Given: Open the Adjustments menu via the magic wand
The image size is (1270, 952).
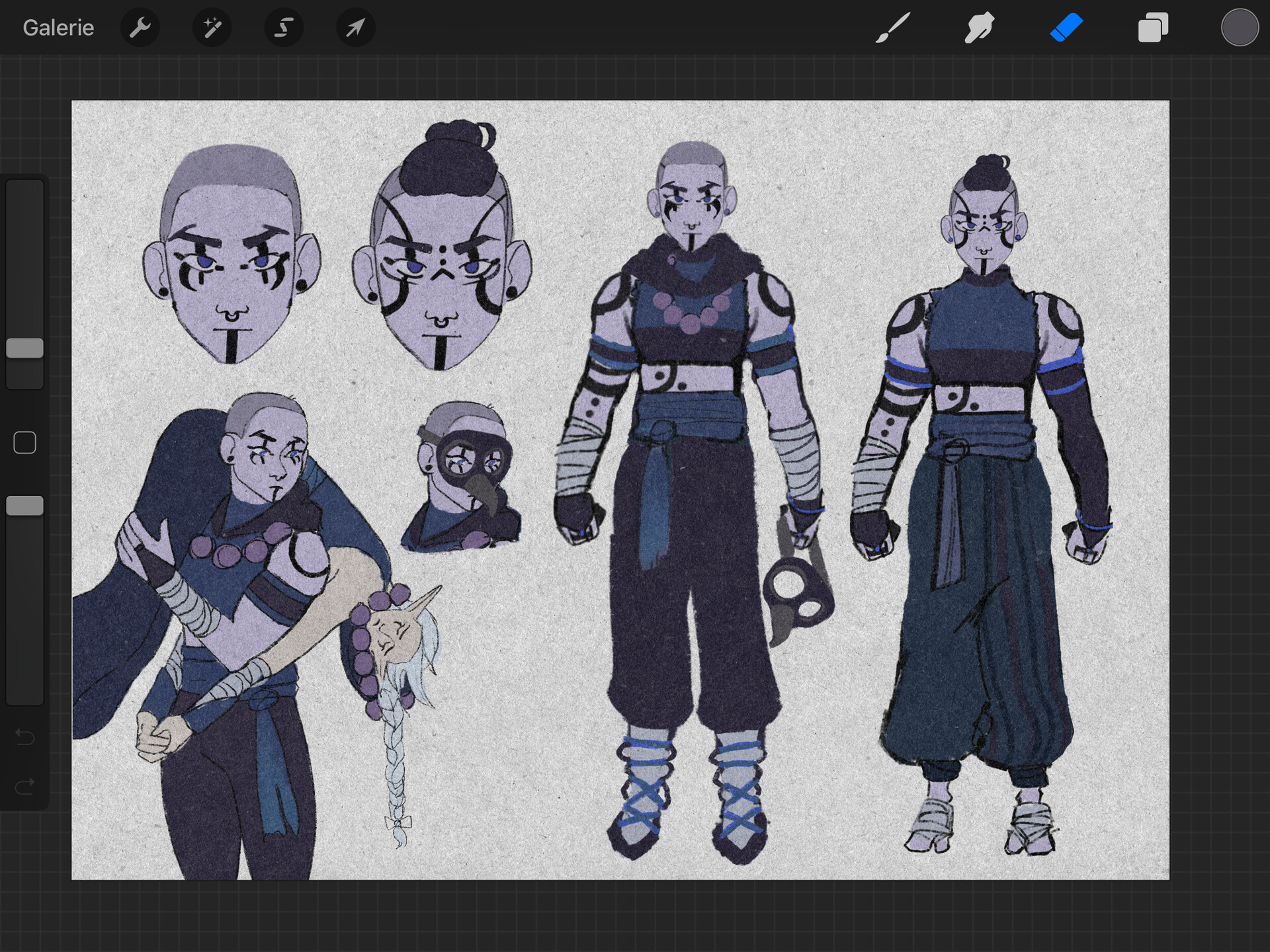Looking at the screenshot, I should pyautogui.click(x=212, y=27).
